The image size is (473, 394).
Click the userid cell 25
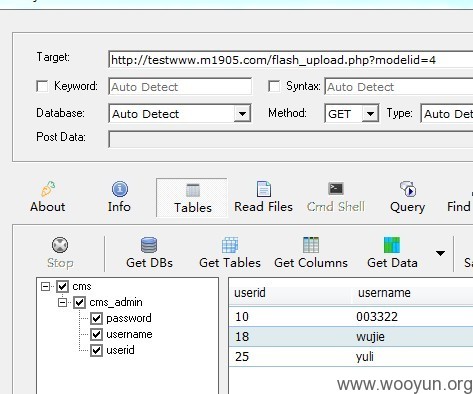coord(242,356)
